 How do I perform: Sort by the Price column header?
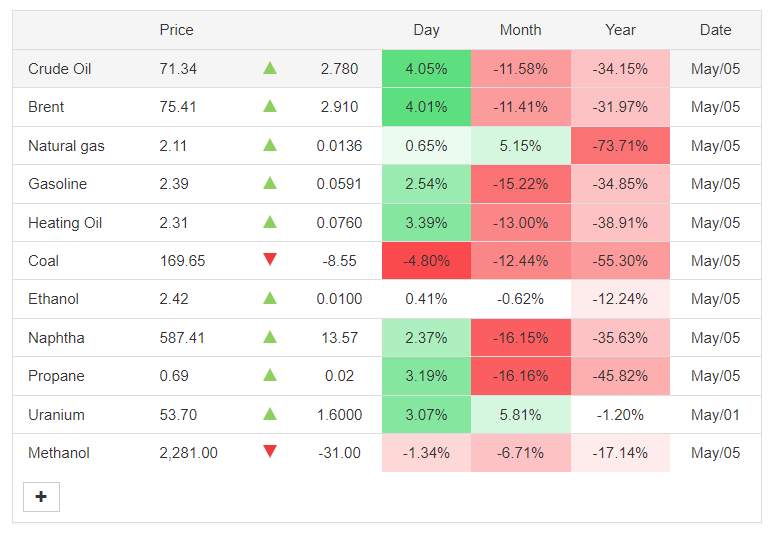point(176,30)
